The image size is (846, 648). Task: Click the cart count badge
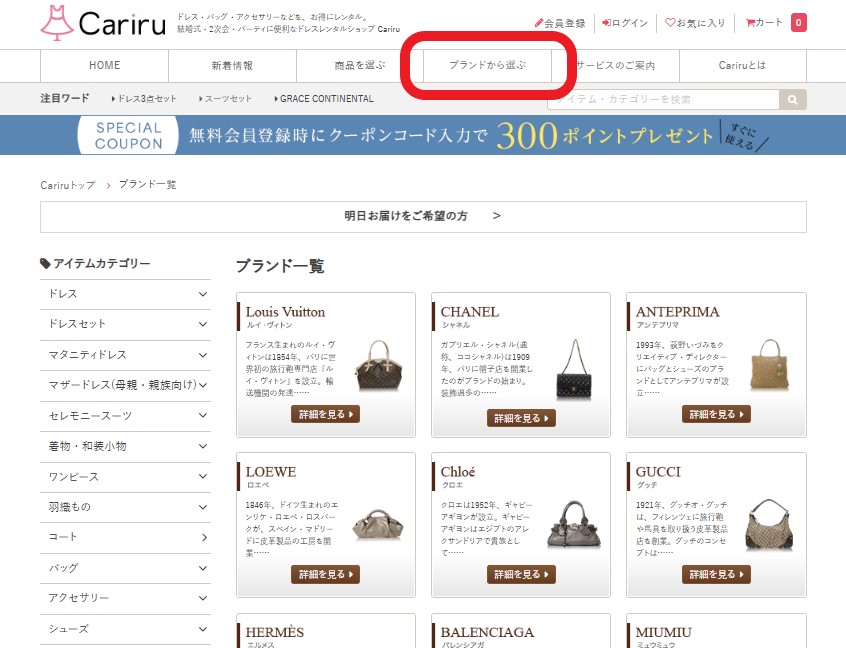point(799,23)
